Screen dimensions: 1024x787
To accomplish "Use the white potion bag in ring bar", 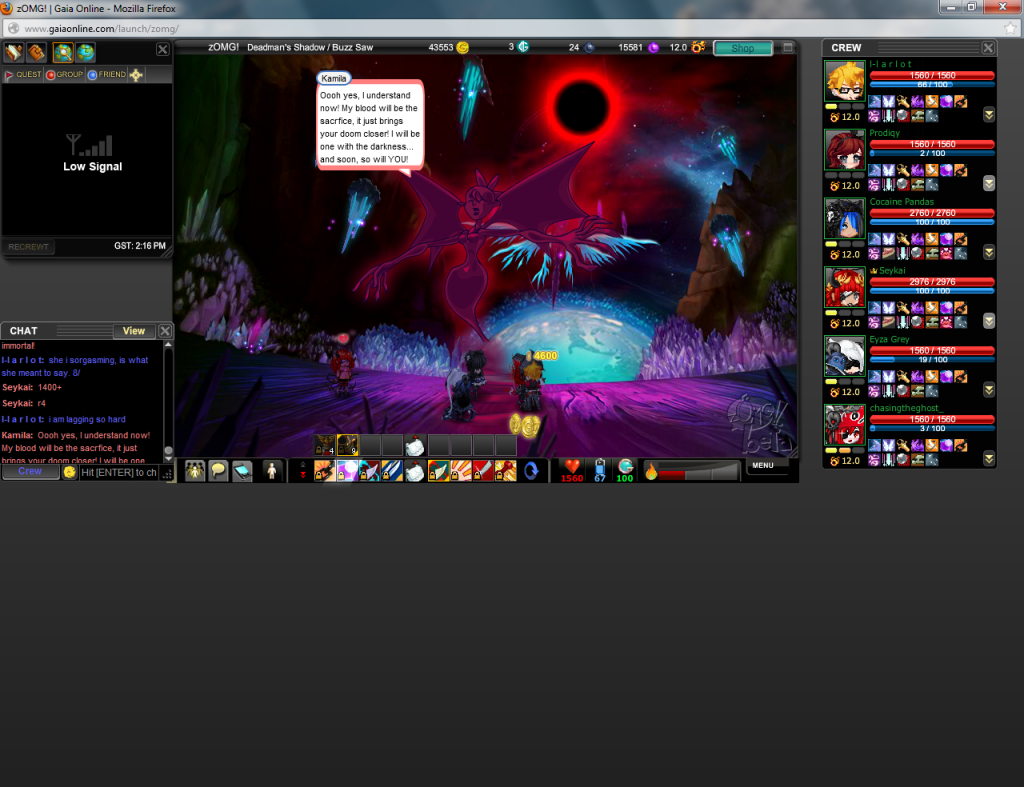I will coord(415,470).
